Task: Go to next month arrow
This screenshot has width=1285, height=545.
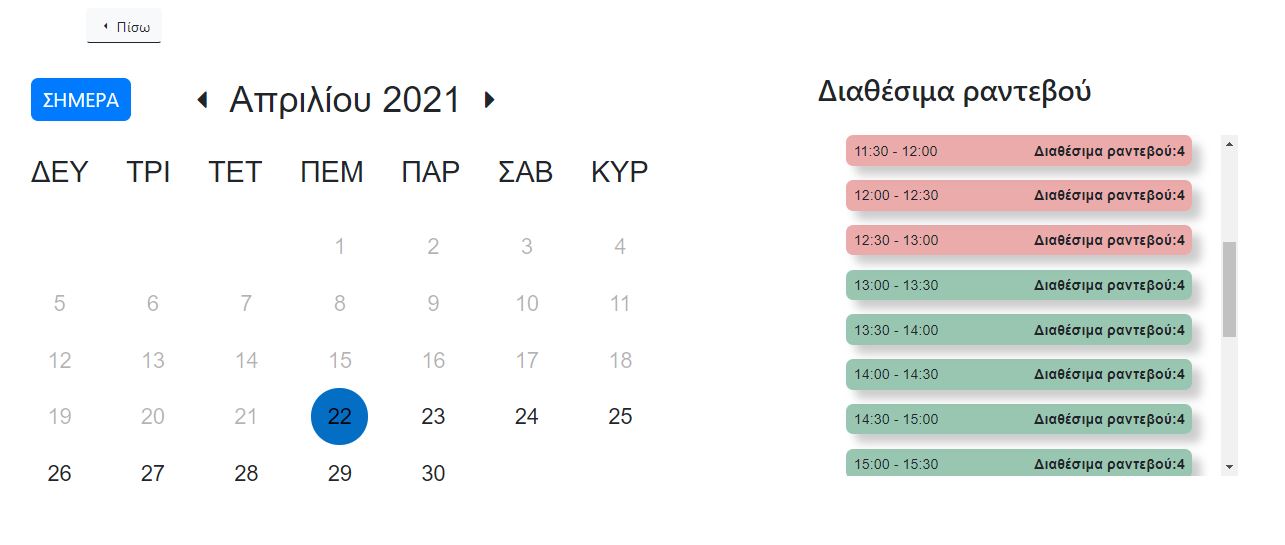Action: (489, 100)
